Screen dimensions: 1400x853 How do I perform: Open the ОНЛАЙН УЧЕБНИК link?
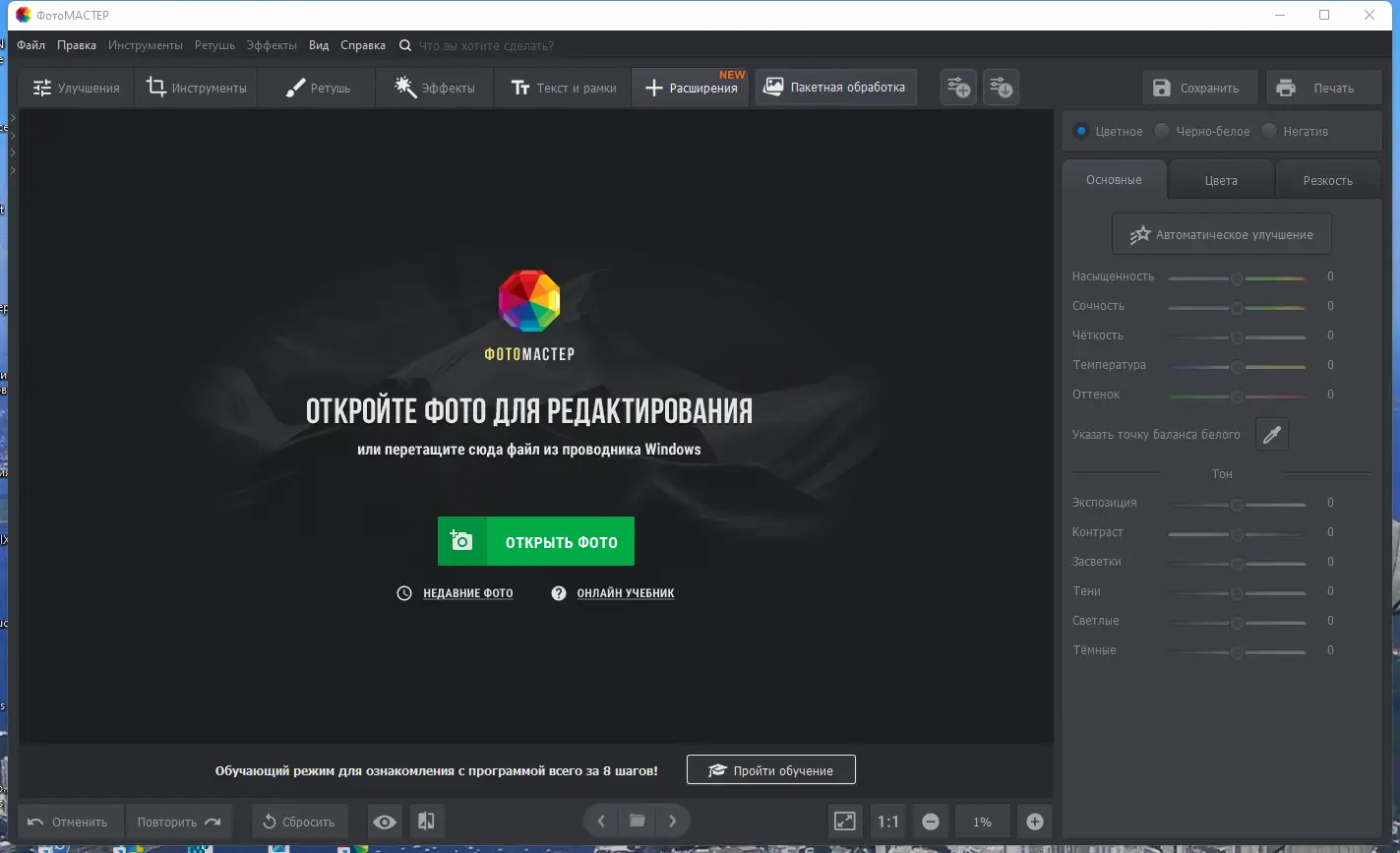[x=626, y=592]
